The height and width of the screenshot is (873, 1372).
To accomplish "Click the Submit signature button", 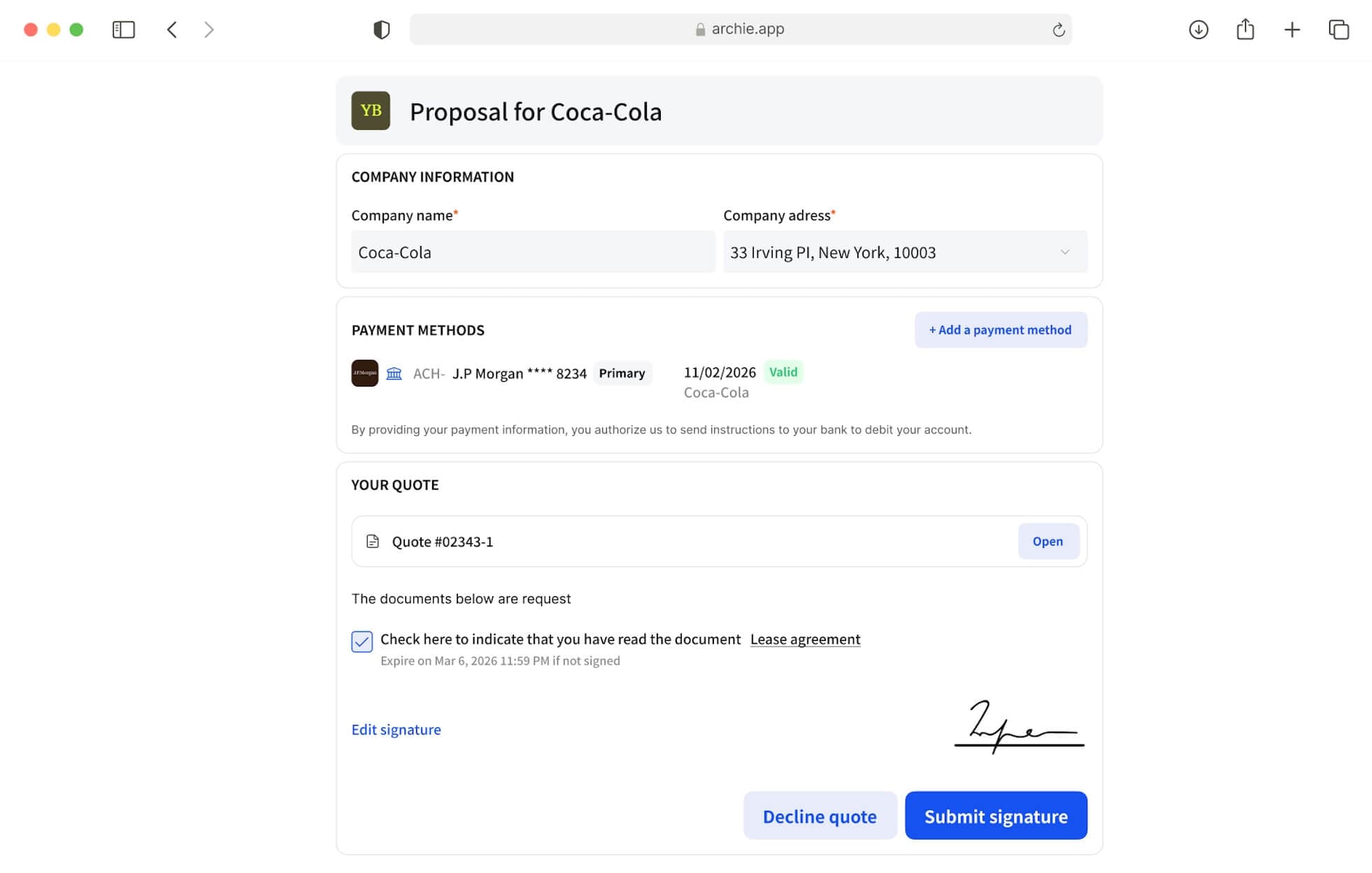I will click(996, 816).
